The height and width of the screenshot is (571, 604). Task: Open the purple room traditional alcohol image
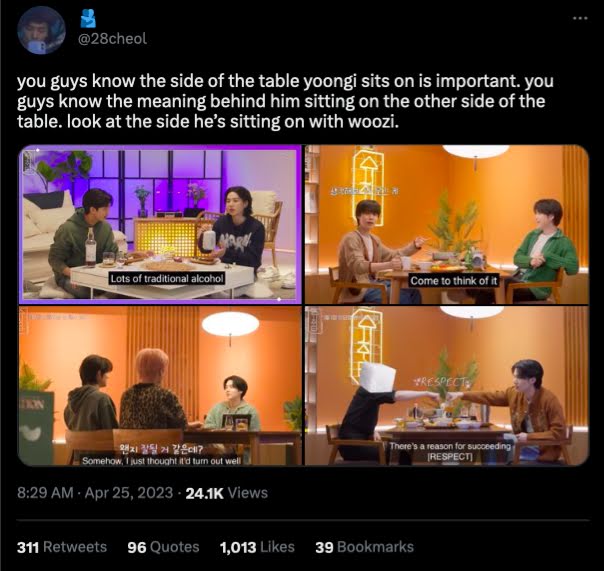point(160,225)
